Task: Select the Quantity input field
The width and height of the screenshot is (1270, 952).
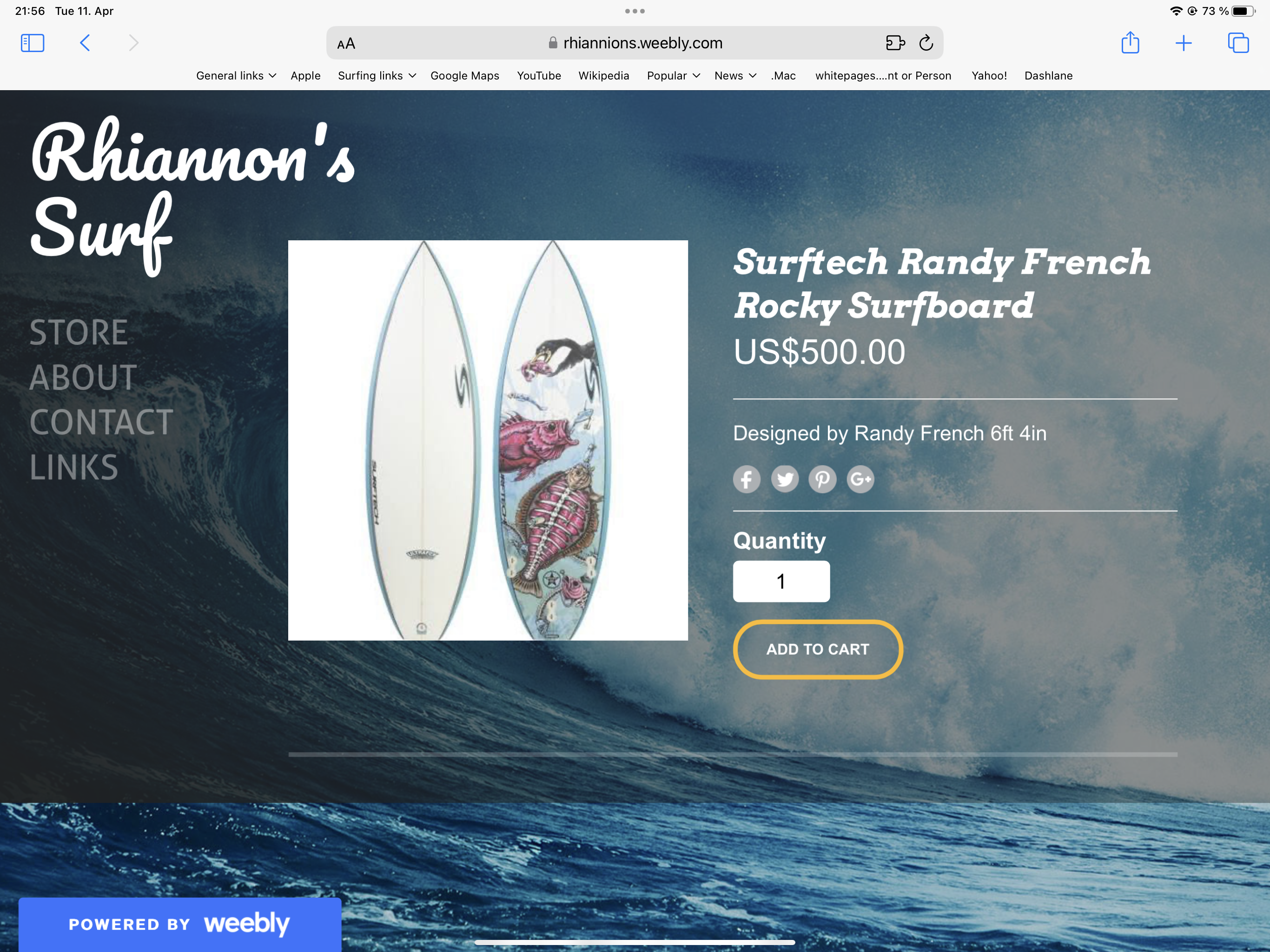Action: [781, 581]
